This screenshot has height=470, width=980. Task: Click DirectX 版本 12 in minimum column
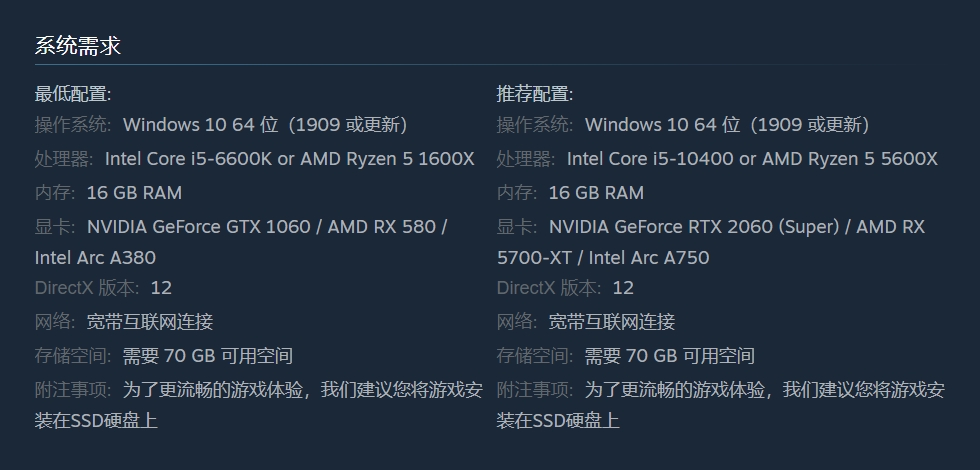pyautogui.click(x=103, y=288)
